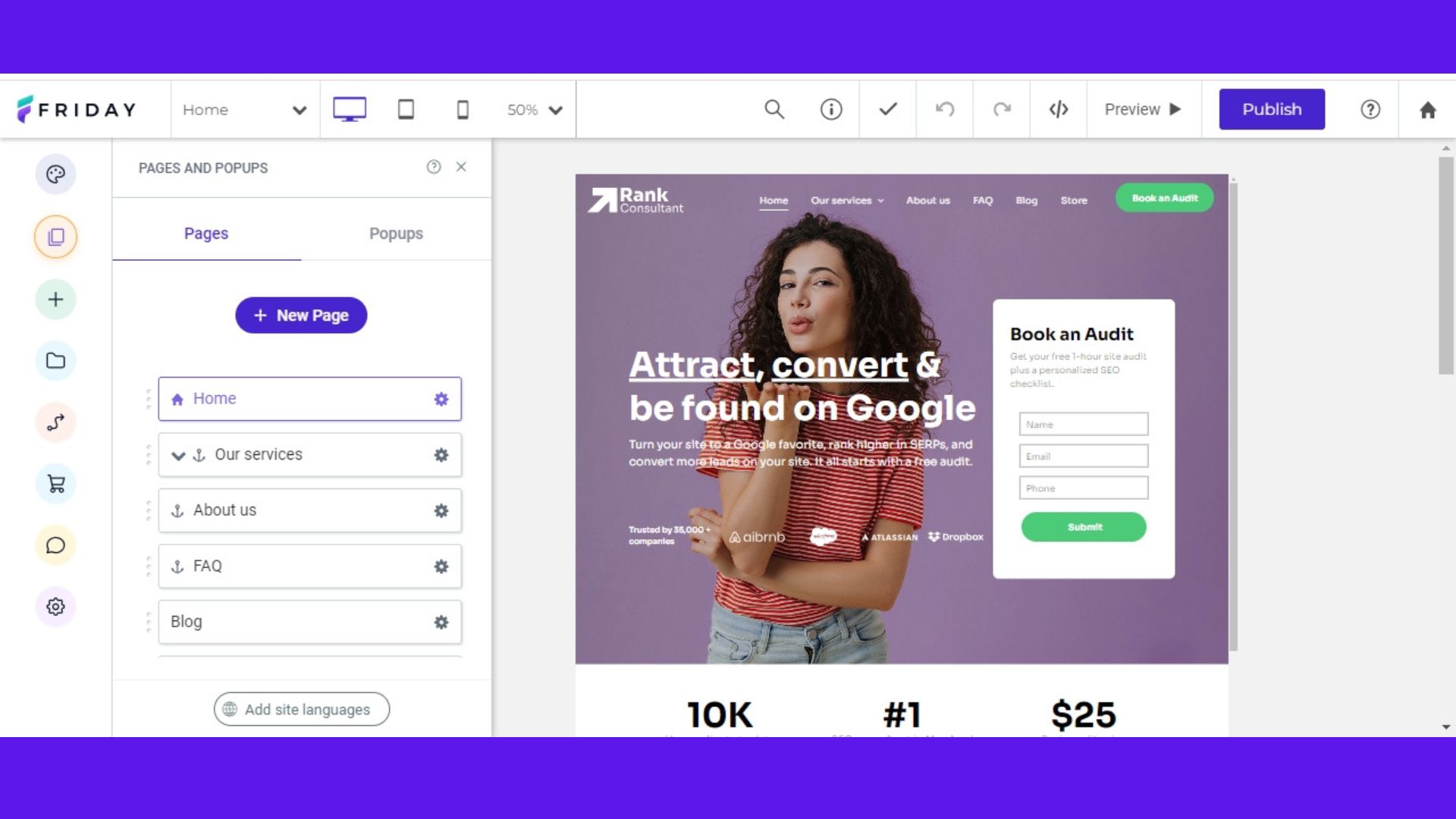
Task: Switch to the Pages tab
Action: click(x=206, y=233)
